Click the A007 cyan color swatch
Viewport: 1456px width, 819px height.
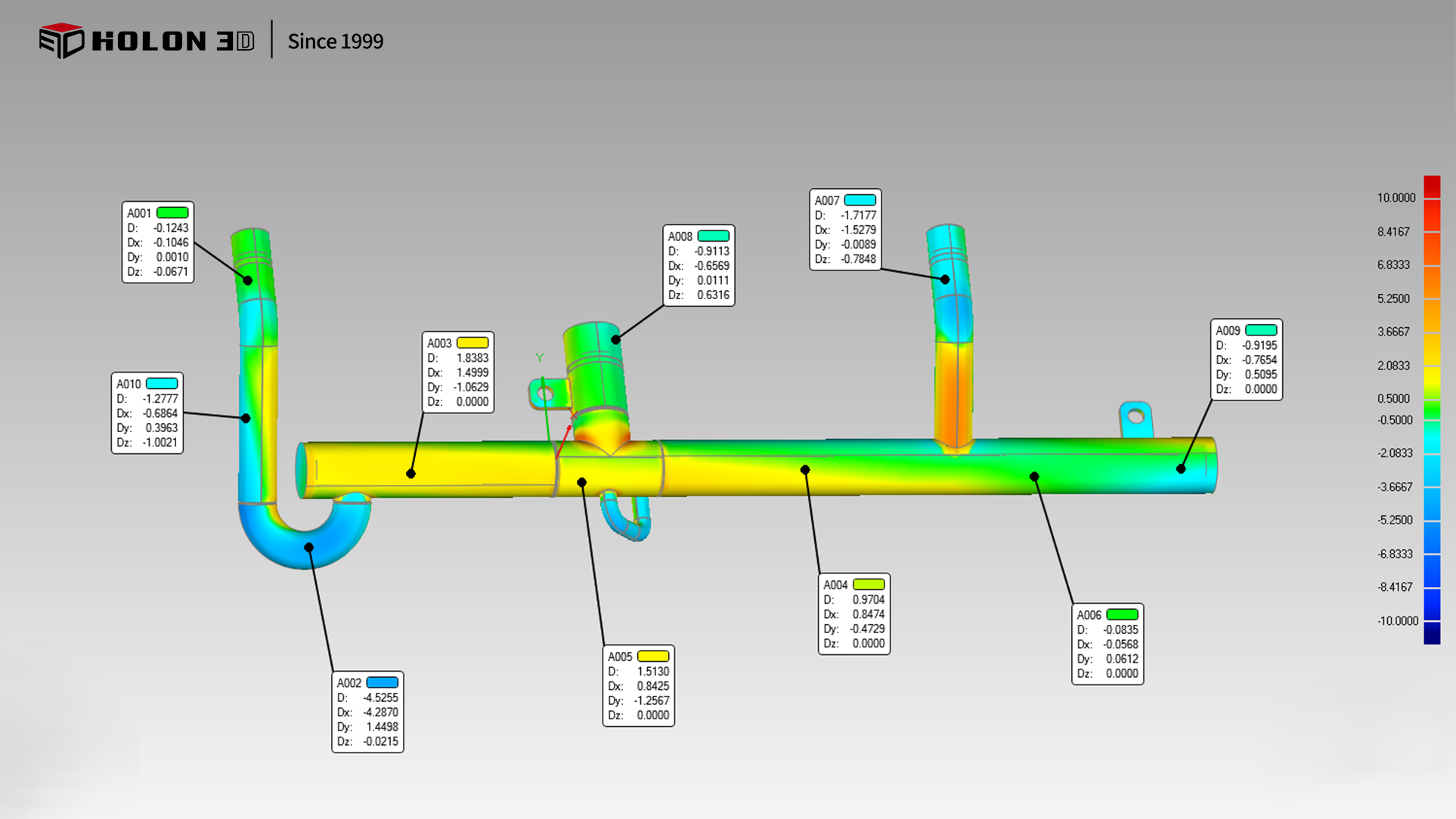tap(860, 200)
